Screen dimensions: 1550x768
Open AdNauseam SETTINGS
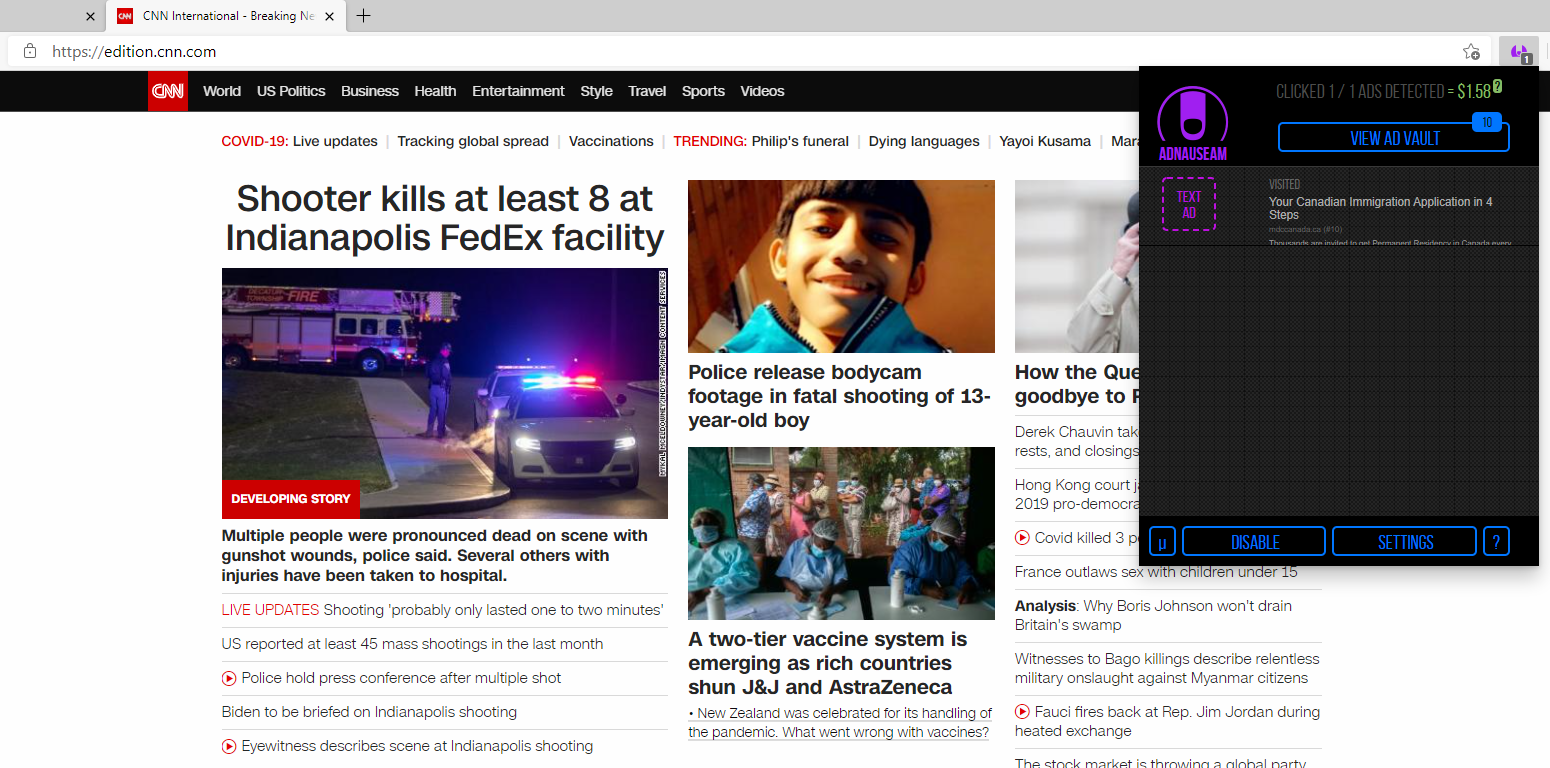pos(1405,542)
